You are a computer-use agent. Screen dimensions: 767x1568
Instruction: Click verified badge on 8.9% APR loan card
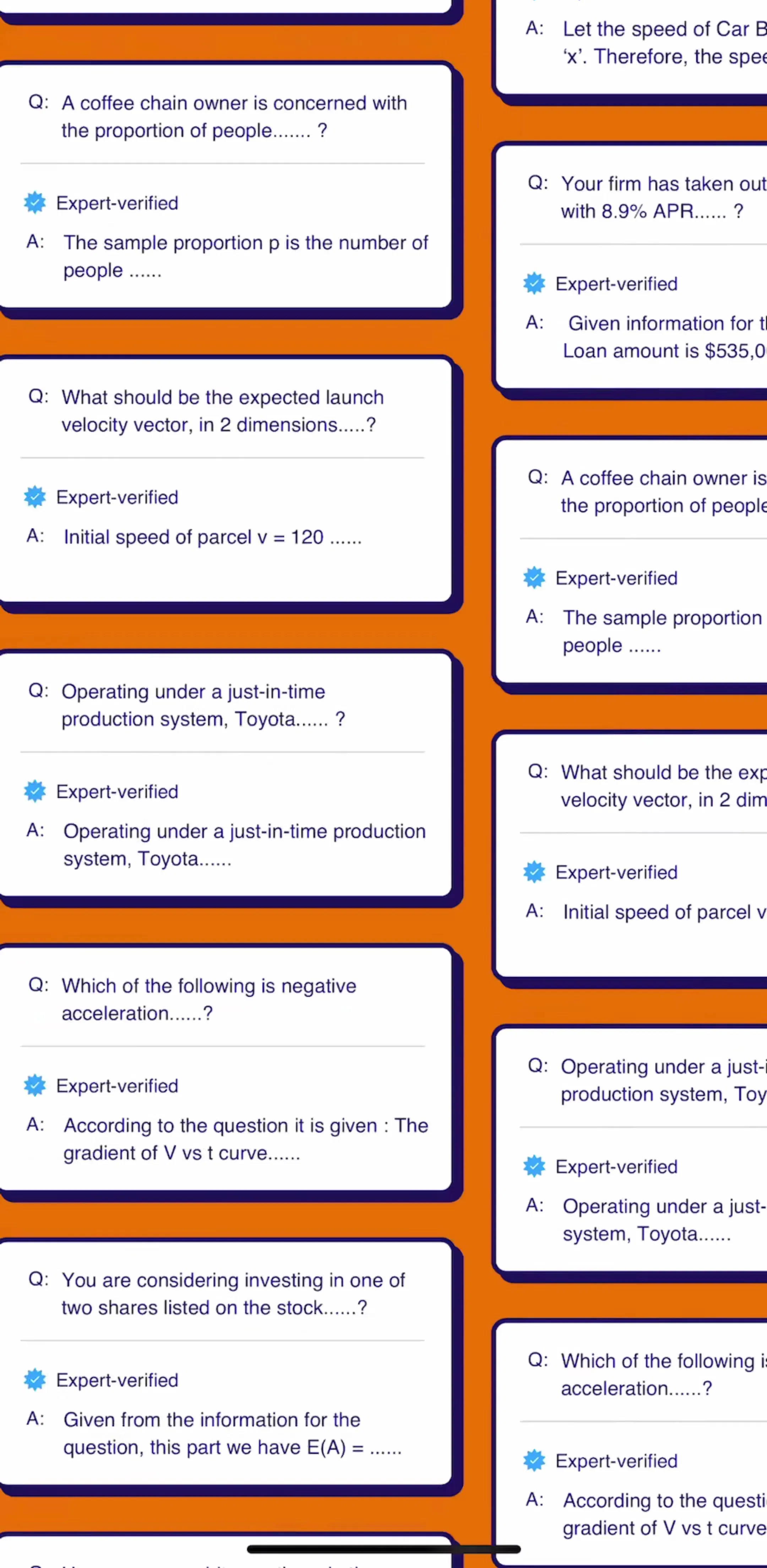tap(534, 283)
